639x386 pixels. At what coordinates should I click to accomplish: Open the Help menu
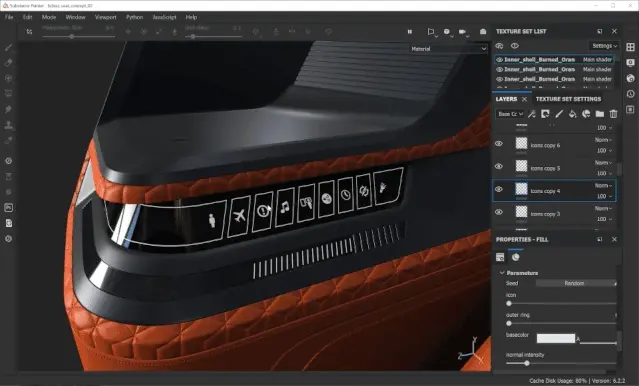[x=191, y=17]
